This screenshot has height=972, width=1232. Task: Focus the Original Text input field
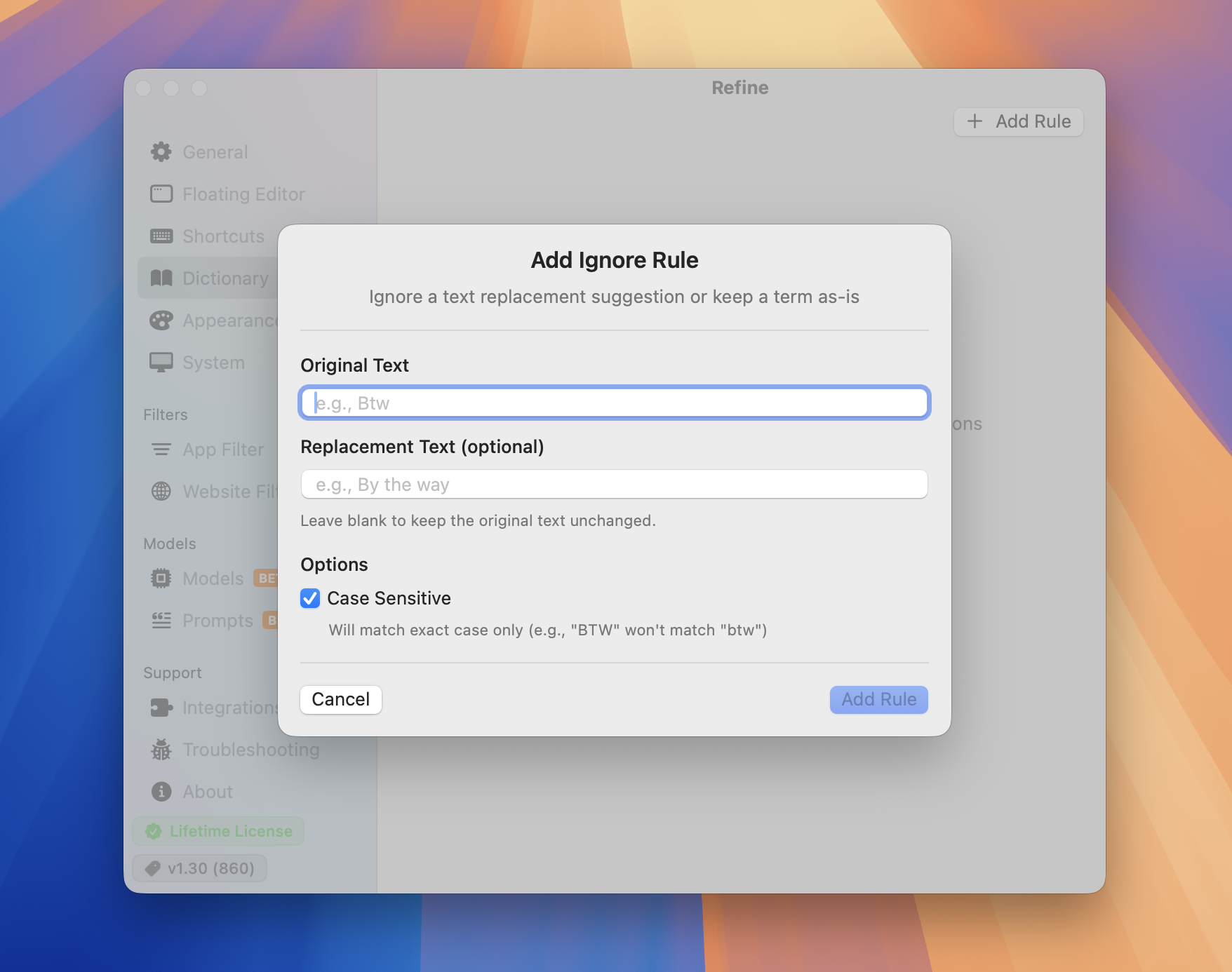coord(615,403)
